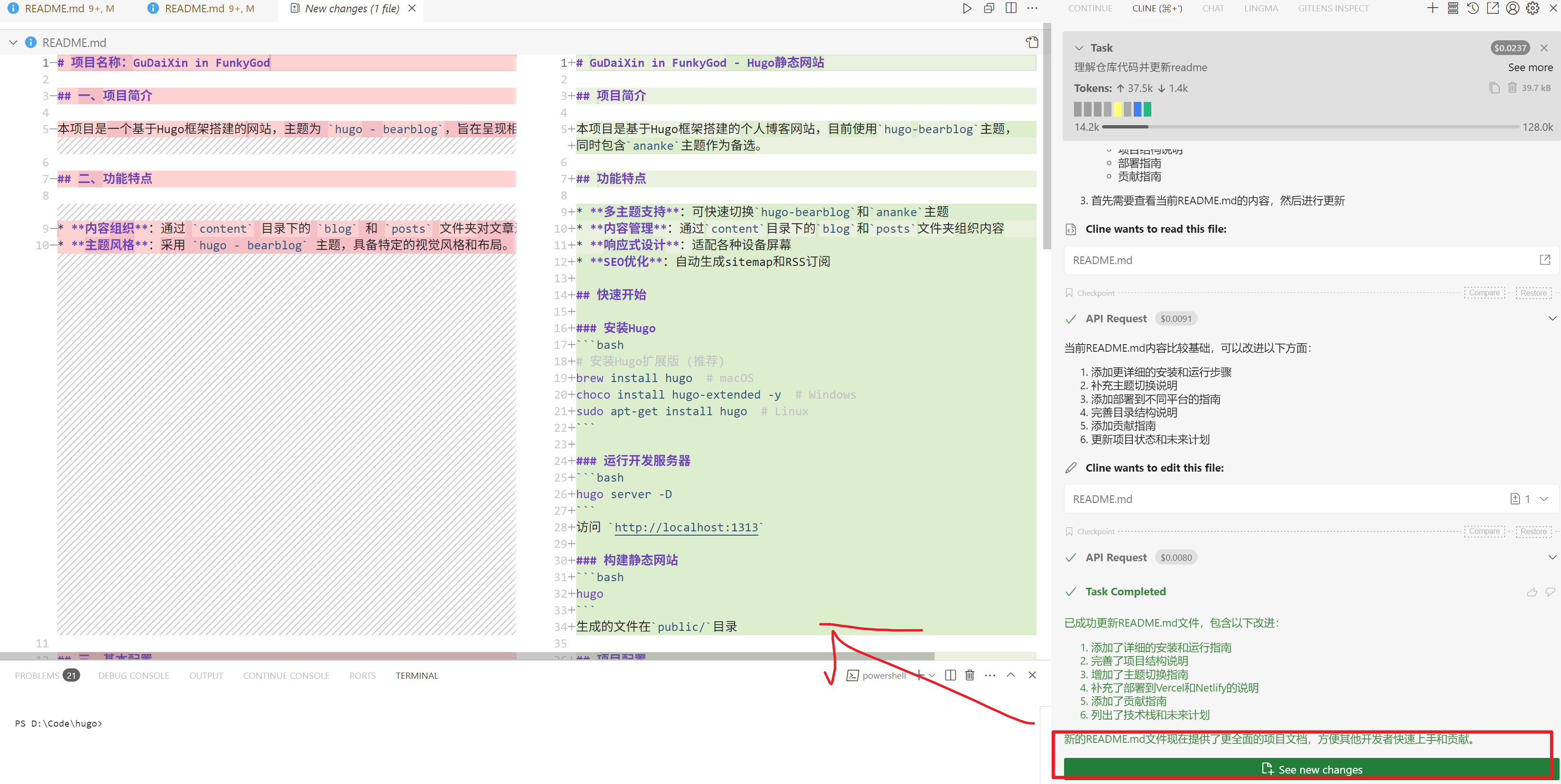Screen dimensions: 1561x784
Task: Open the CONTINUE sidebar tab
Action: coord(1090,9)
